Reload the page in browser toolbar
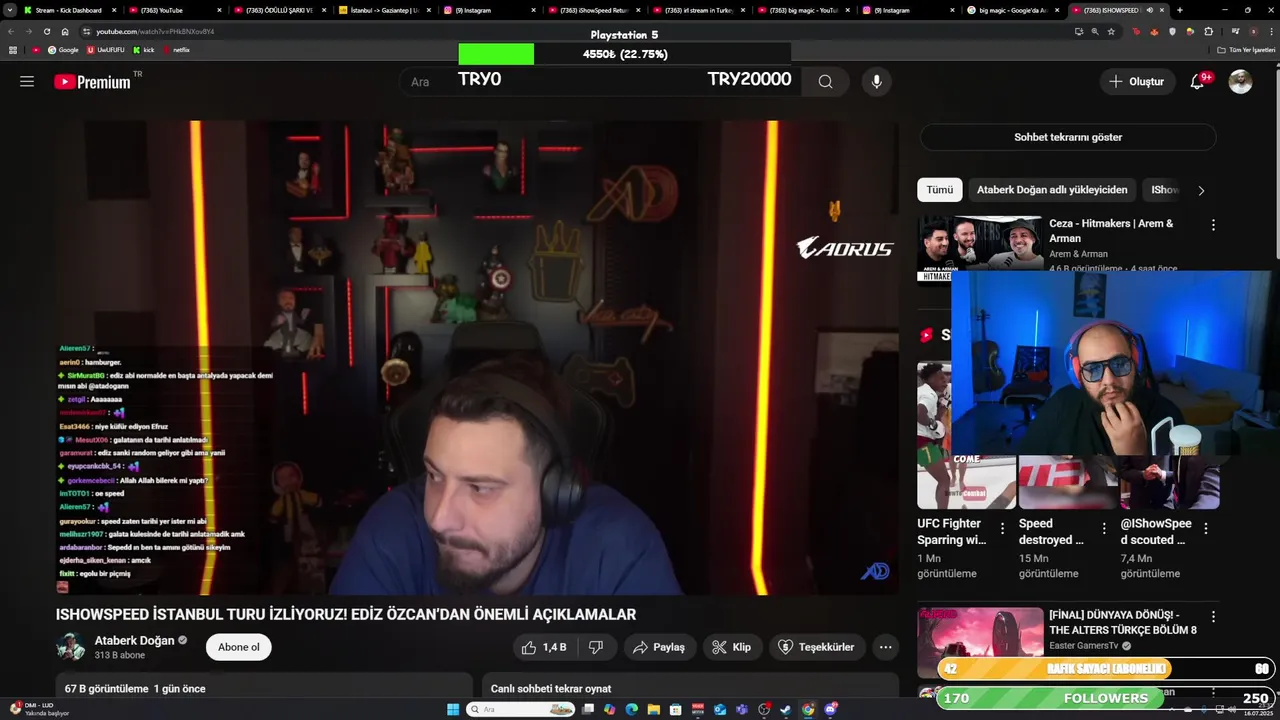 click(x=46, y=31)
